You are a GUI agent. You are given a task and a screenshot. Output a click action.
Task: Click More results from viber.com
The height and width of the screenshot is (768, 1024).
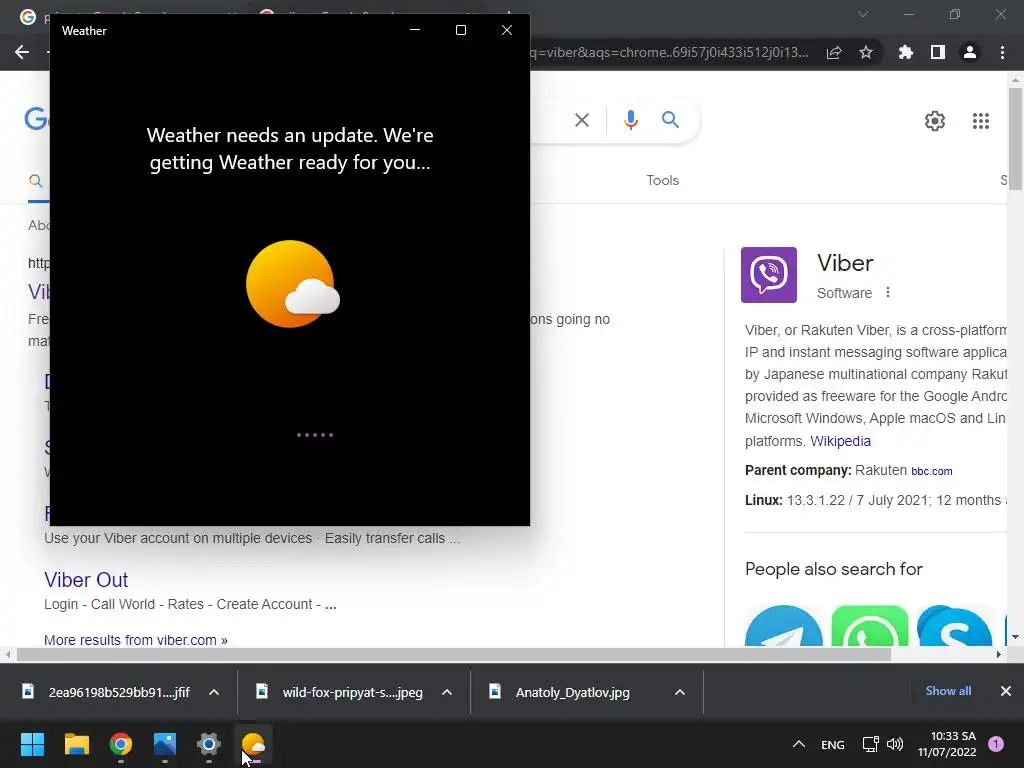136,640
